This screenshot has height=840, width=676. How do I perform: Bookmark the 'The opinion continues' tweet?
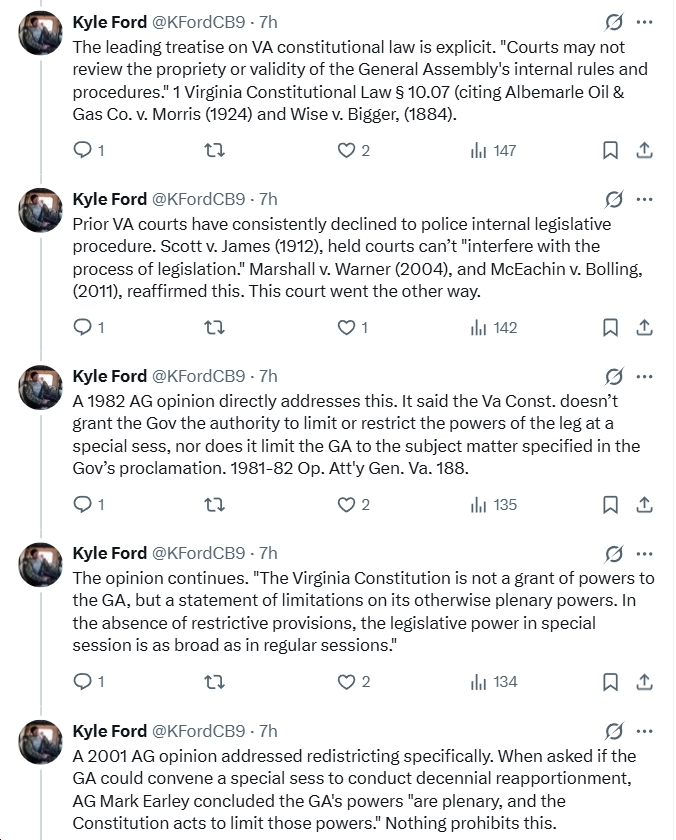point(610,681)
